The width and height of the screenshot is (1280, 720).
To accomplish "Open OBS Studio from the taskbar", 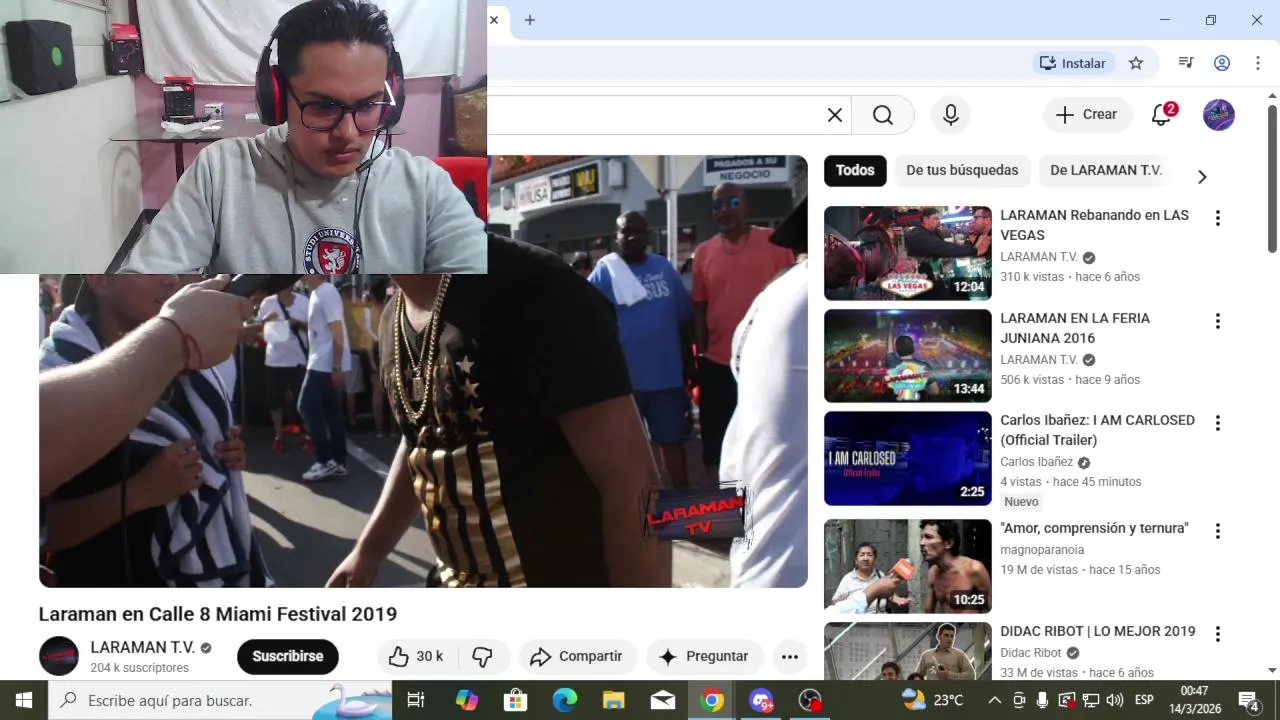I will pyautogui.click(x=810, y=700).
